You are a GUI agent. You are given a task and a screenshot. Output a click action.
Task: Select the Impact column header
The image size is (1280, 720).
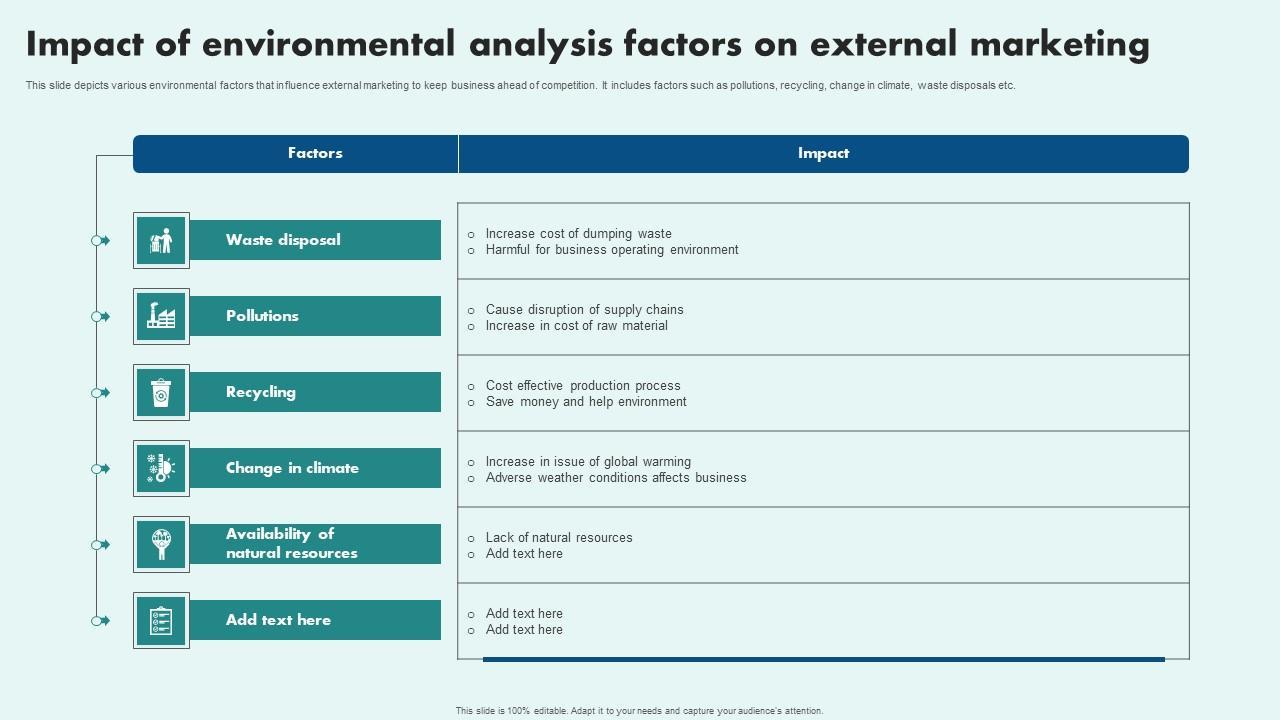[x=823, y=153]
